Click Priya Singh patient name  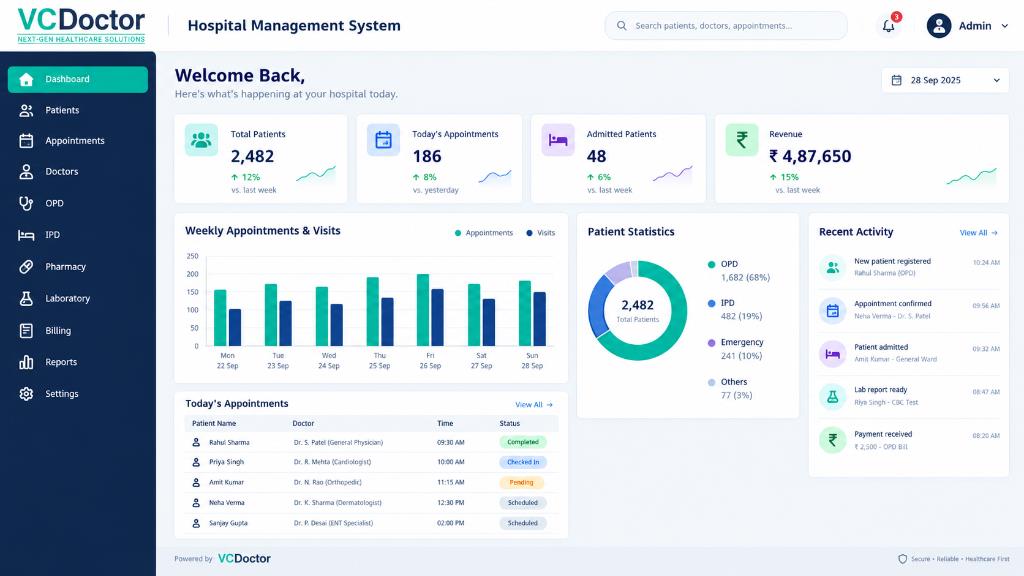[227, 462]
